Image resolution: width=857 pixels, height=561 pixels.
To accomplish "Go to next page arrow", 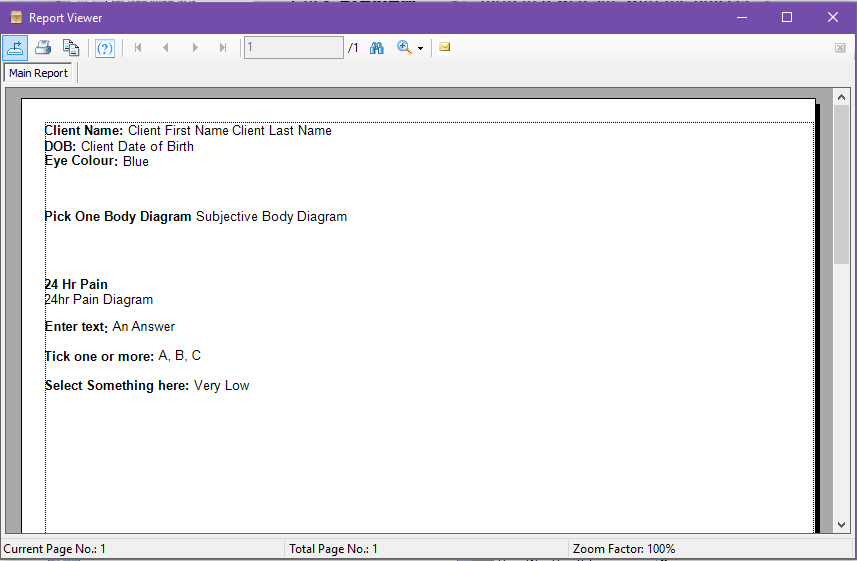I will coord(195,47).
